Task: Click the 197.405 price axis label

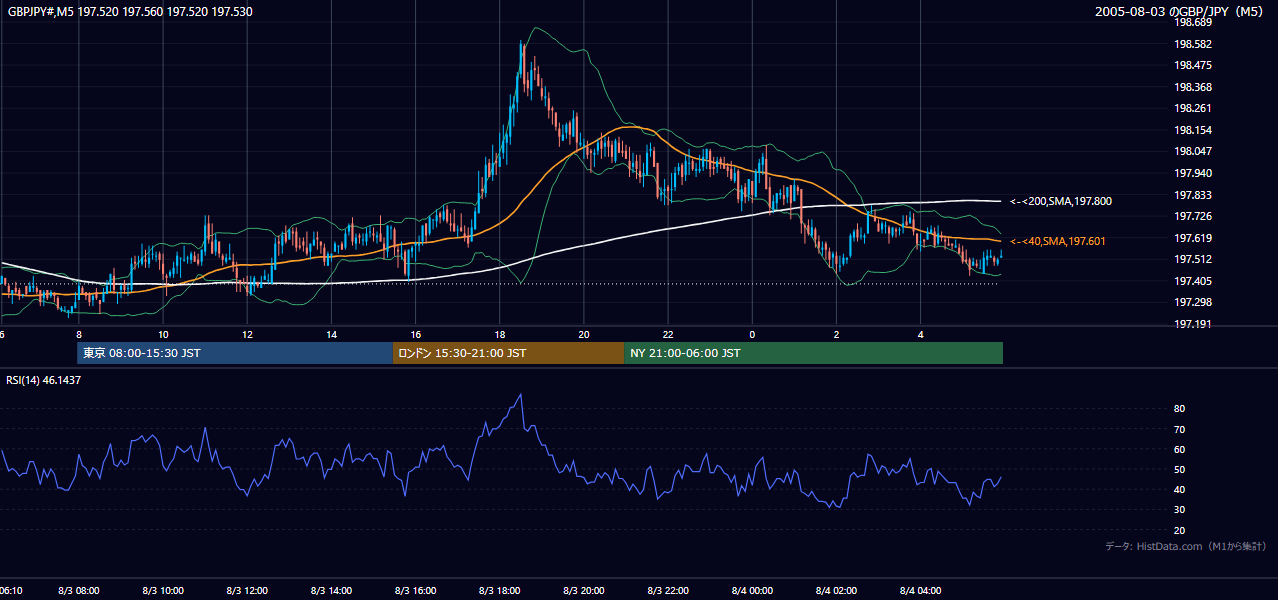Action: [1194, 281]
